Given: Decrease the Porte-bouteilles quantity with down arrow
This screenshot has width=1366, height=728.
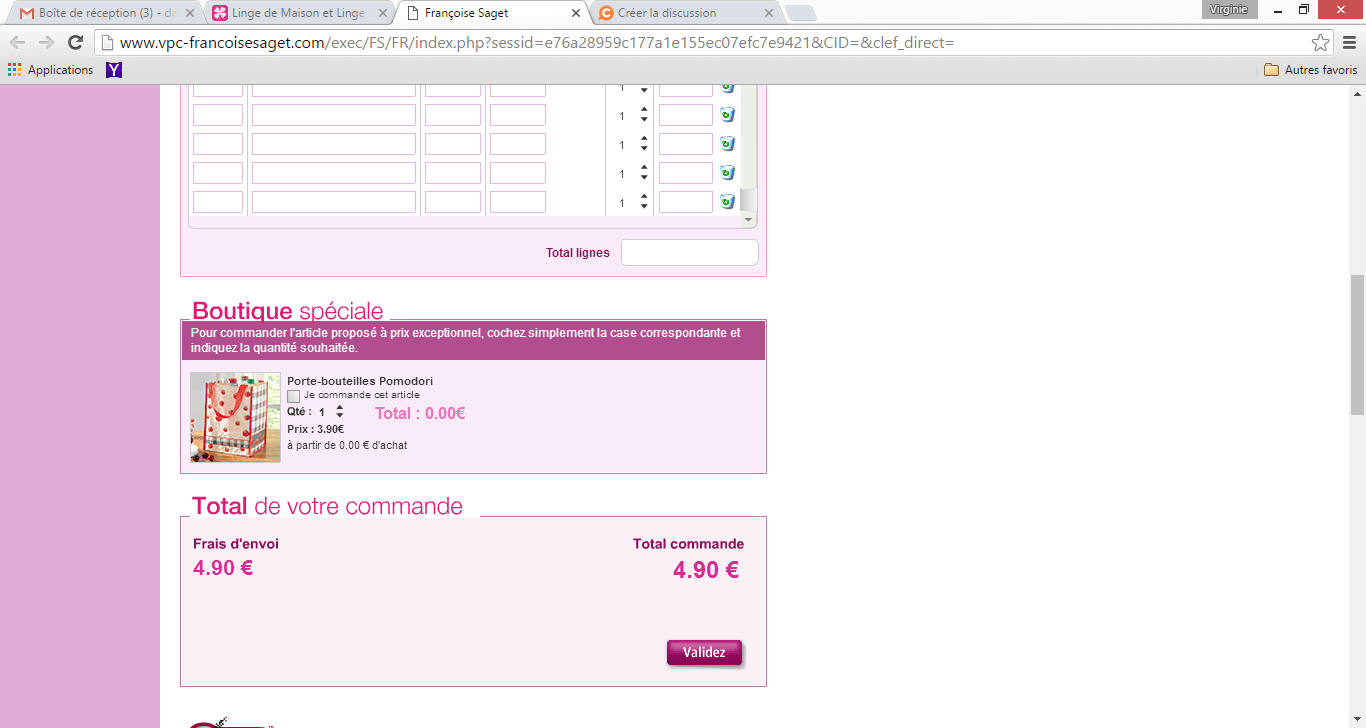Looking at the screenshot, I should pos(340,416).
